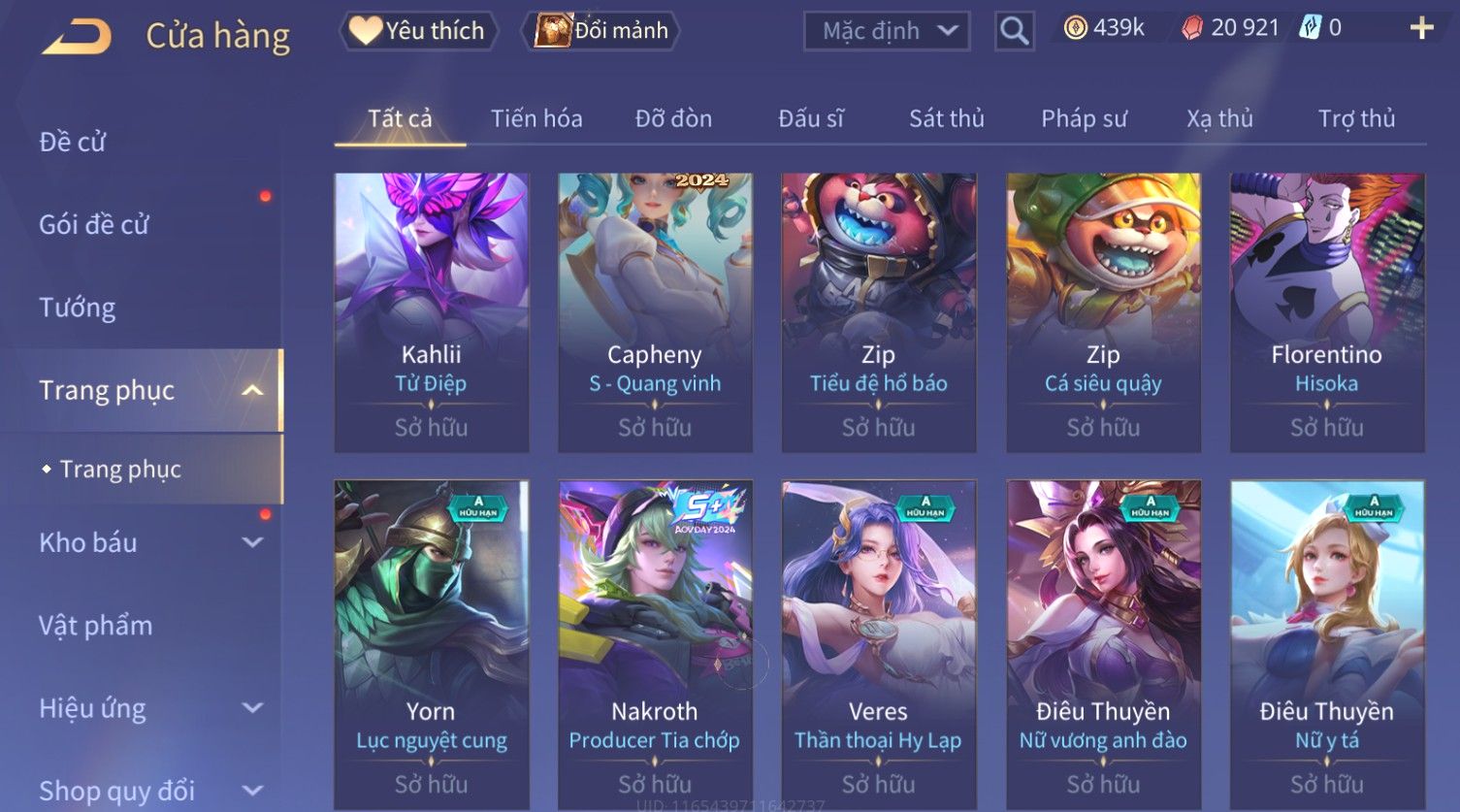Click the plus icon to add currency
Image resolution: width=1460 pixels, height=812 pixels.
(1421, 28)
